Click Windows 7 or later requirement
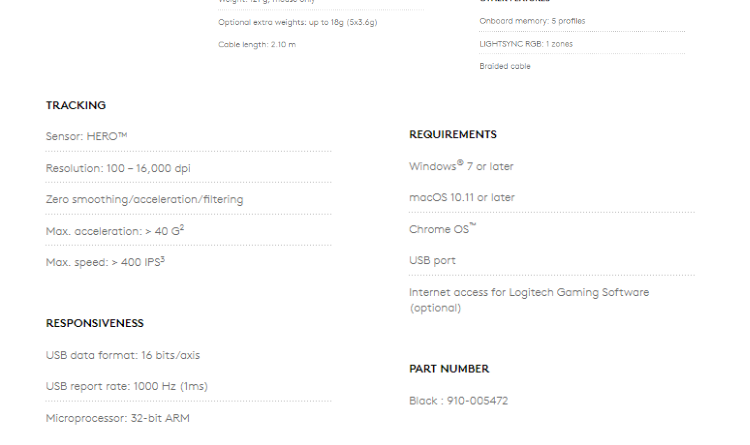Viewport: 750px width, 445px height. pyautogui.click(x=461, y=166)
